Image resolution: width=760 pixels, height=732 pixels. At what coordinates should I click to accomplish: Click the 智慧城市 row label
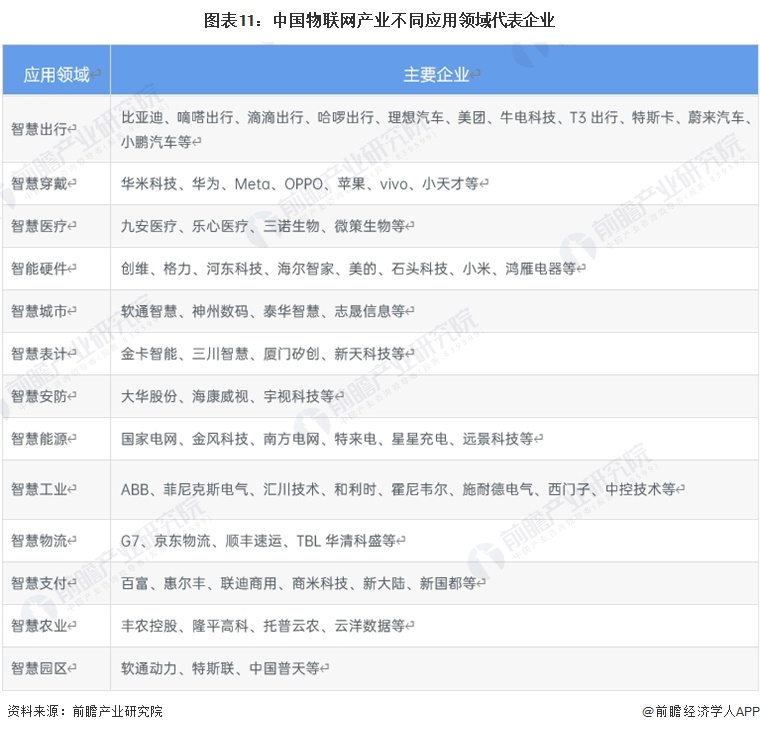click(39, 311)
